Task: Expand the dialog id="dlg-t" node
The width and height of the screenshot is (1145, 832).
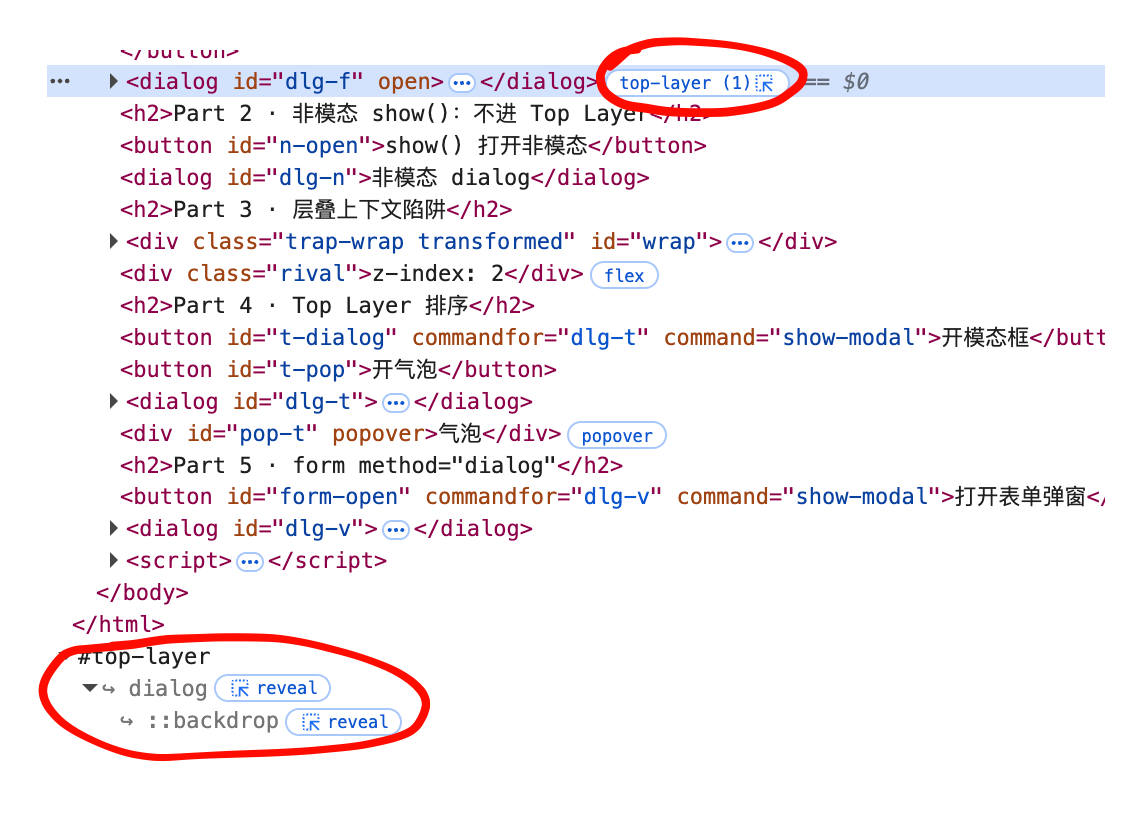Action: pyautogui.click(x=113, y=401)
